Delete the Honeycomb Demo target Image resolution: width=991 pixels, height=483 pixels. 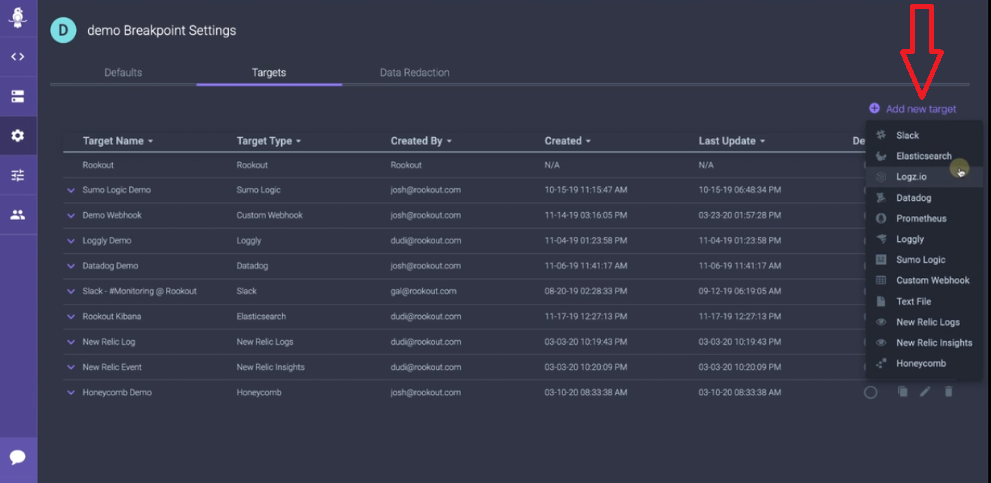(948, 392)
